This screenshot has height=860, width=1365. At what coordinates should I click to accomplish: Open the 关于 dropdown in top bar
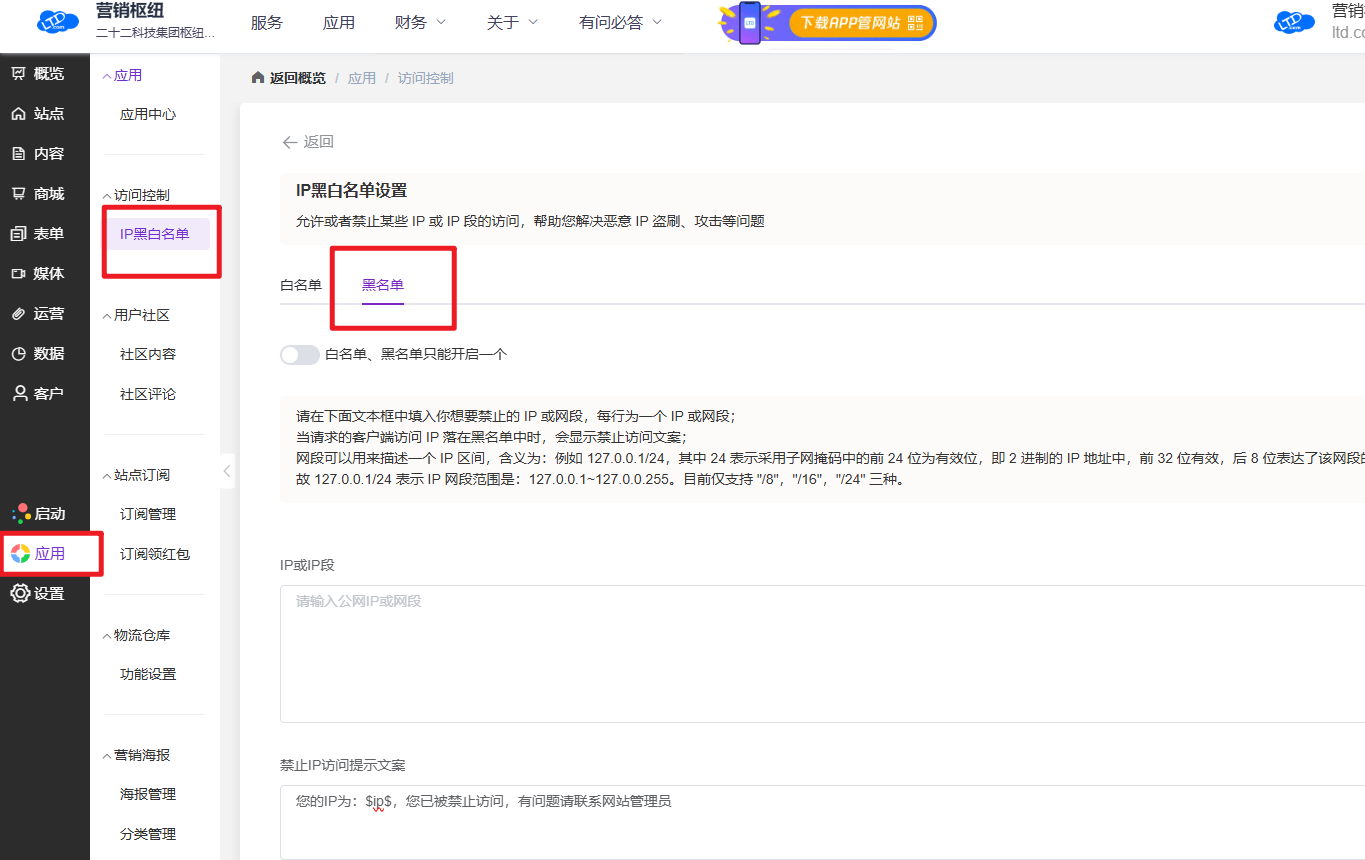pyautogui.click(x=512, y=22)
